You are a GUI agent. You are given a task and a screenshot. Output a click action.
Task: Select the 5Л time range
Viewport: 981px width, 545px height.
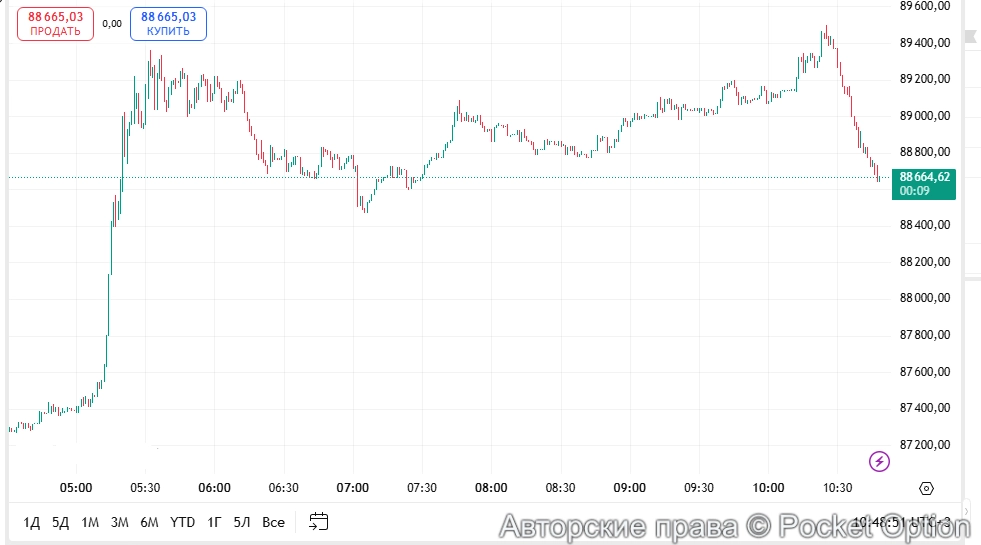242,522
